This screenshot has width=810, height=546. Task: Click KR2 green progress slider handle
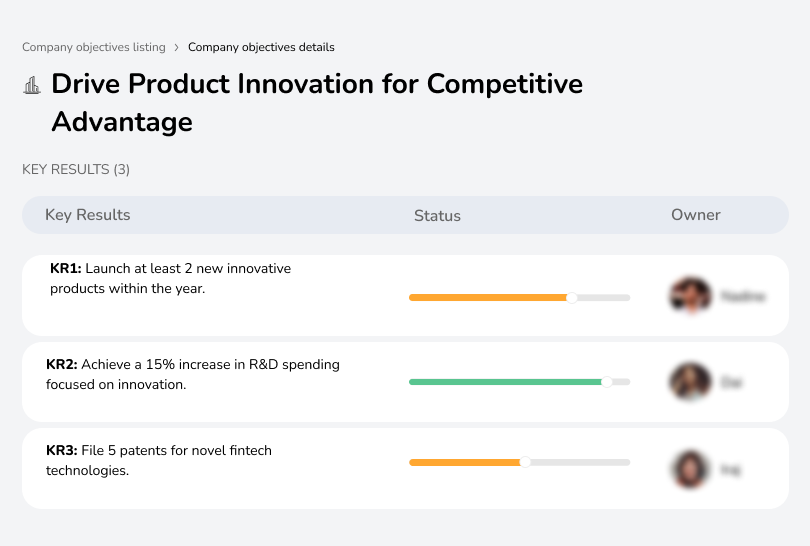(x=606, y=382)
